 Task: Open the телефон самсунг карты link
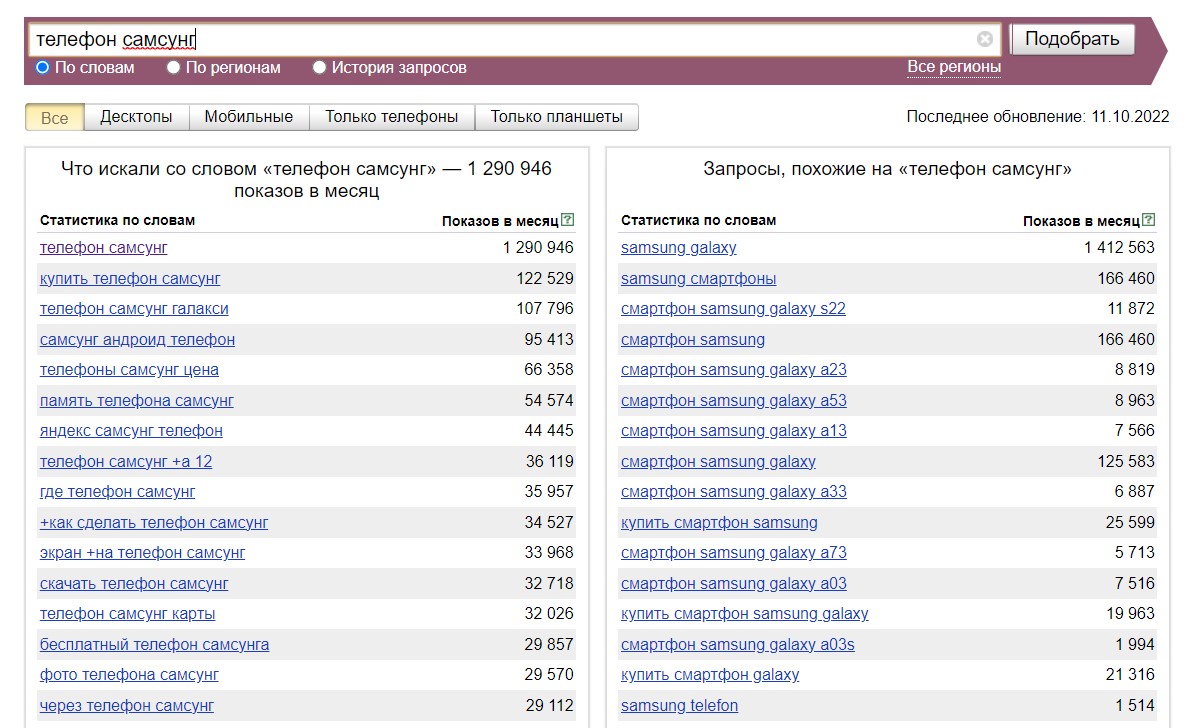click(x=128, y=613)
